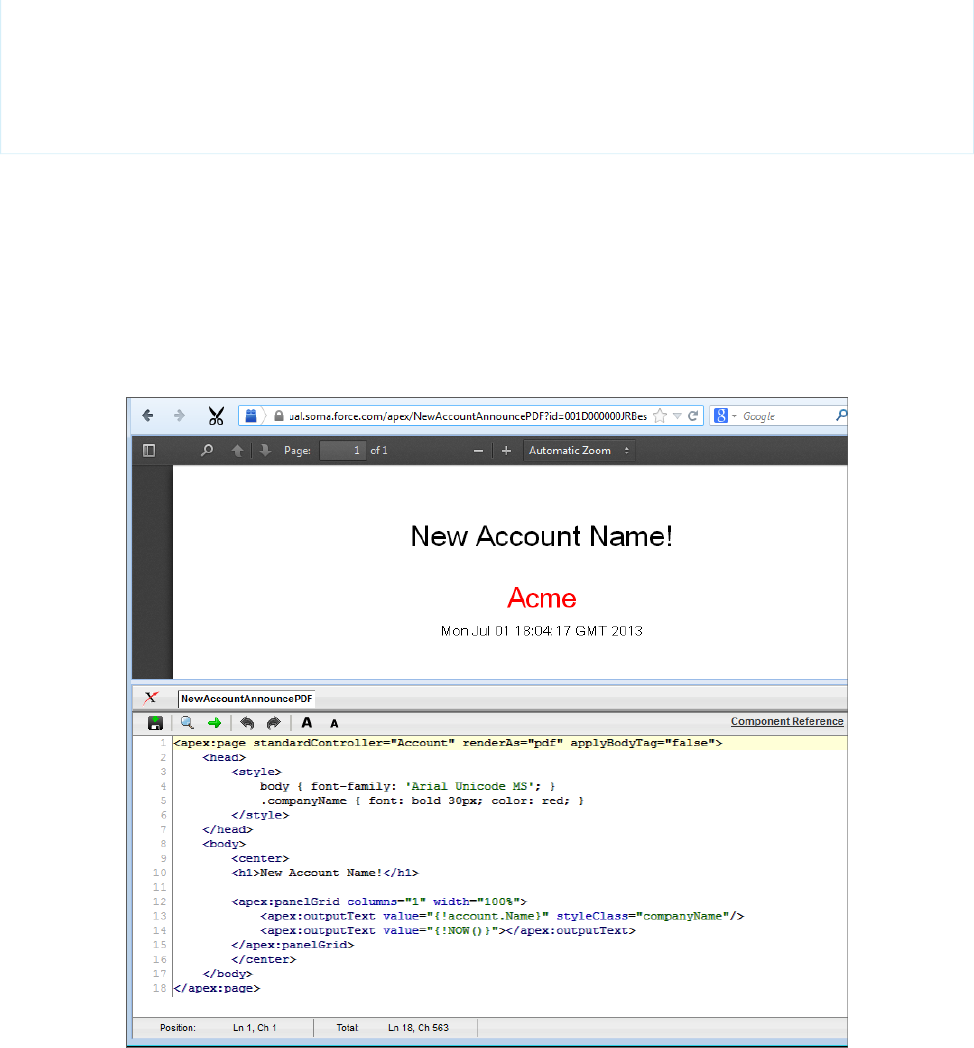Click the font-family style line in code
This screenshot has width=974, height=1048.
408,786
